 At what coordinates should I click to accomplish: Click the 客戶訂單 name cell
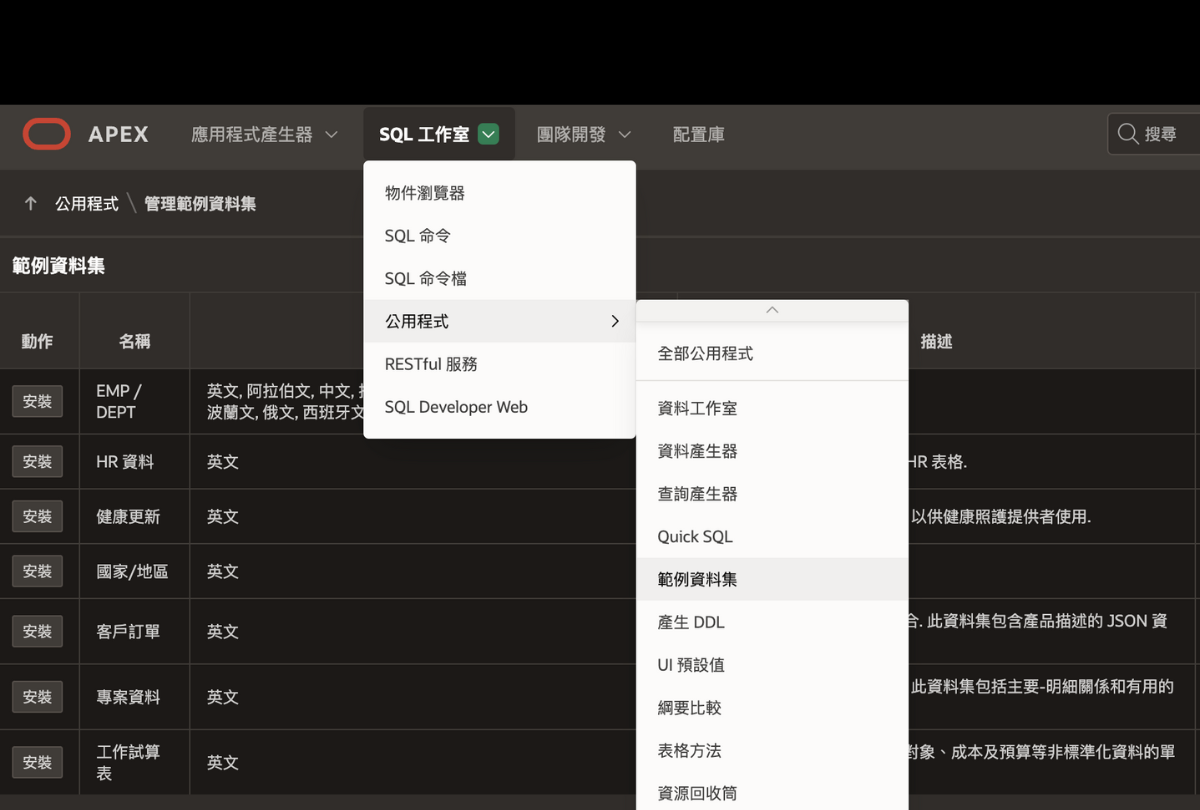(x=135, y=632)
